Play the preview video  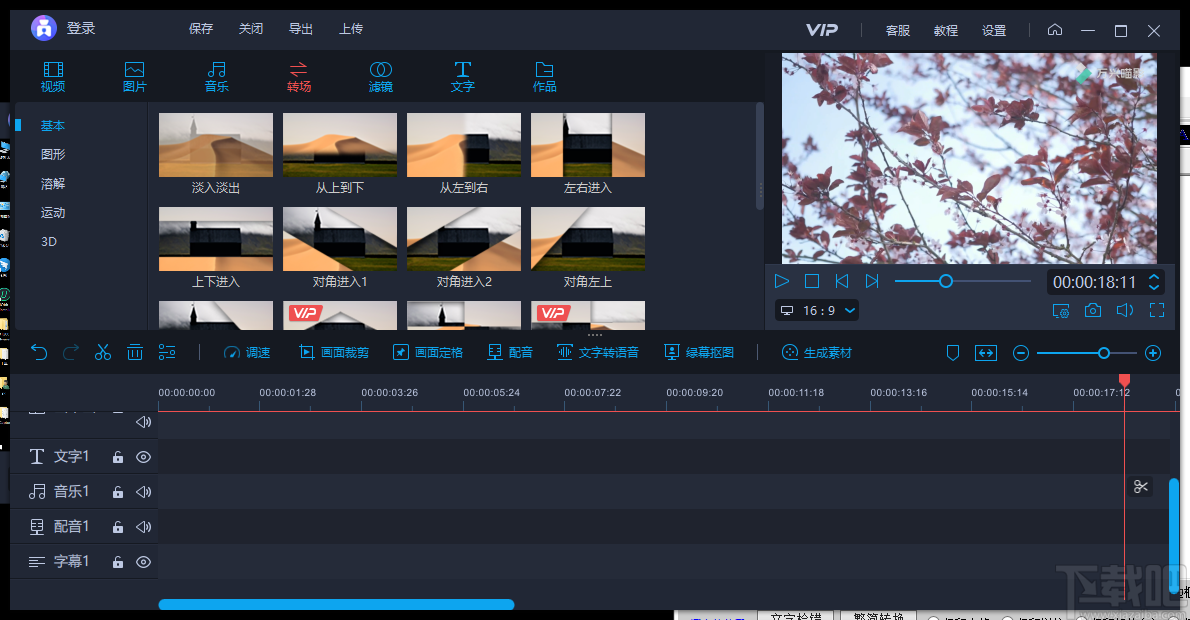[782, 281]
